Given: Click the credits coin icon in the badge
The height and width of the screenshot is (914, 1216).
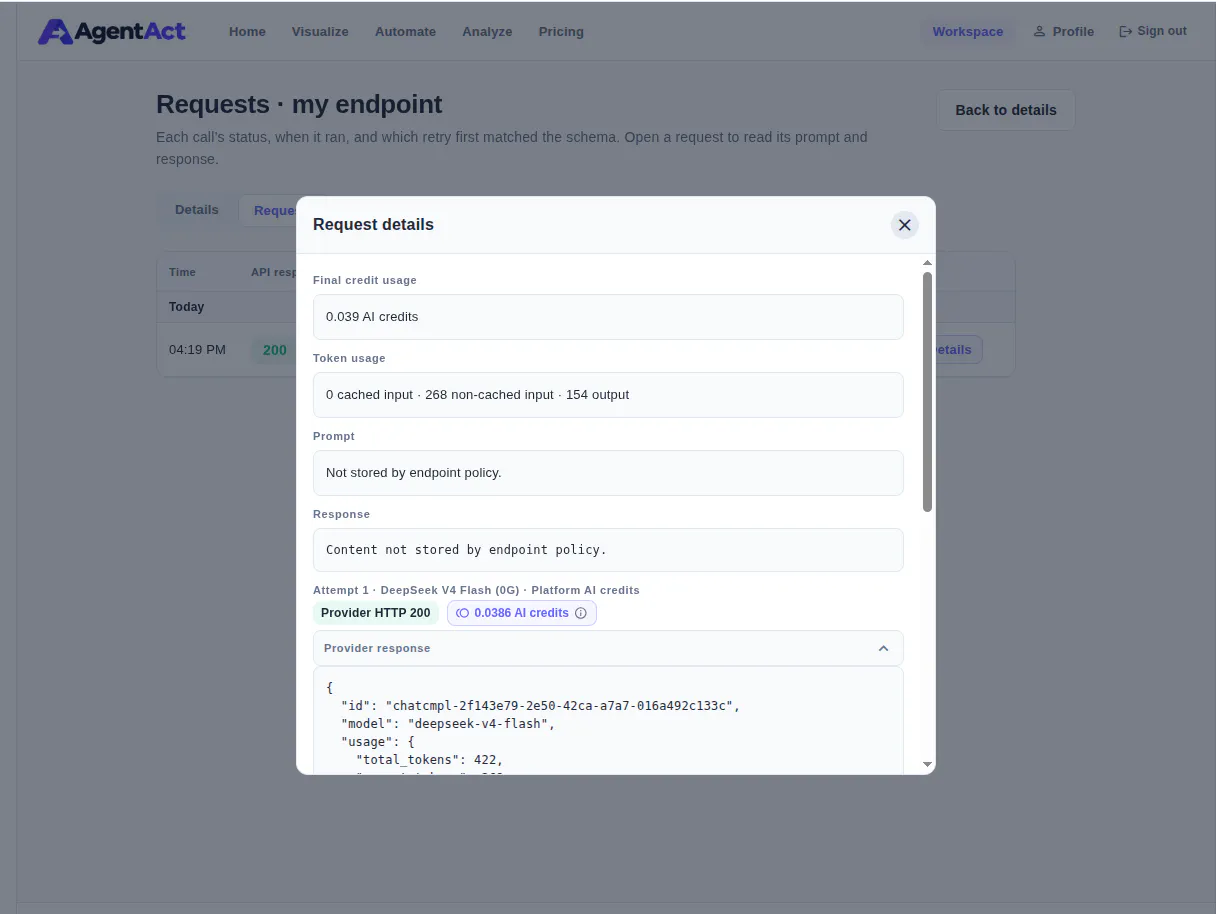Looking at the screenshot, I should point(462,613).
